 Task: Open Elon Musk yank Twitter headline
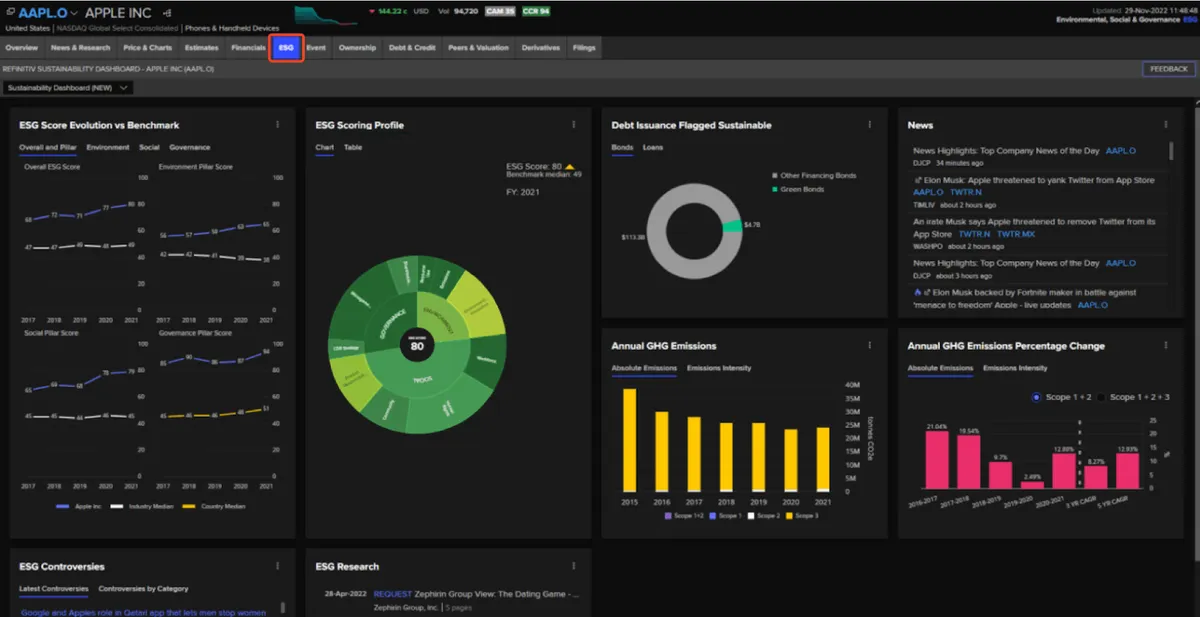1040,180
